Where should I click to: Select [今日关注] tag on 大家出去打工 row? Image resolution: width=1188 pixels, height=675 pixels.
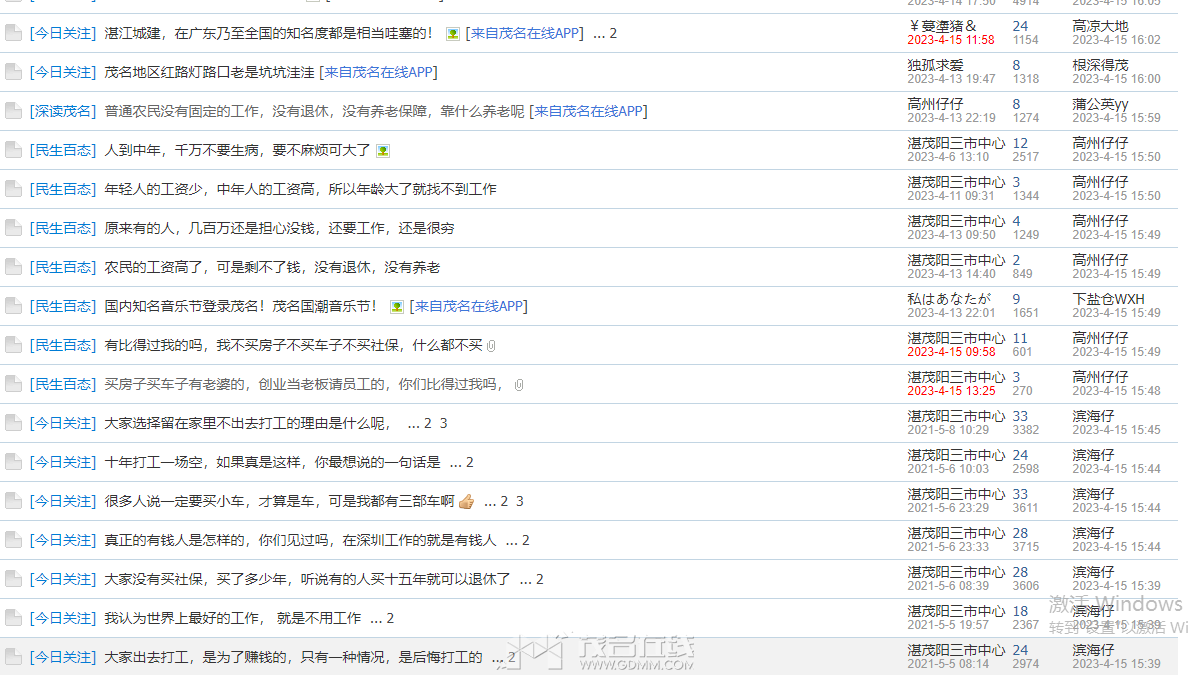tap(63, 657)
